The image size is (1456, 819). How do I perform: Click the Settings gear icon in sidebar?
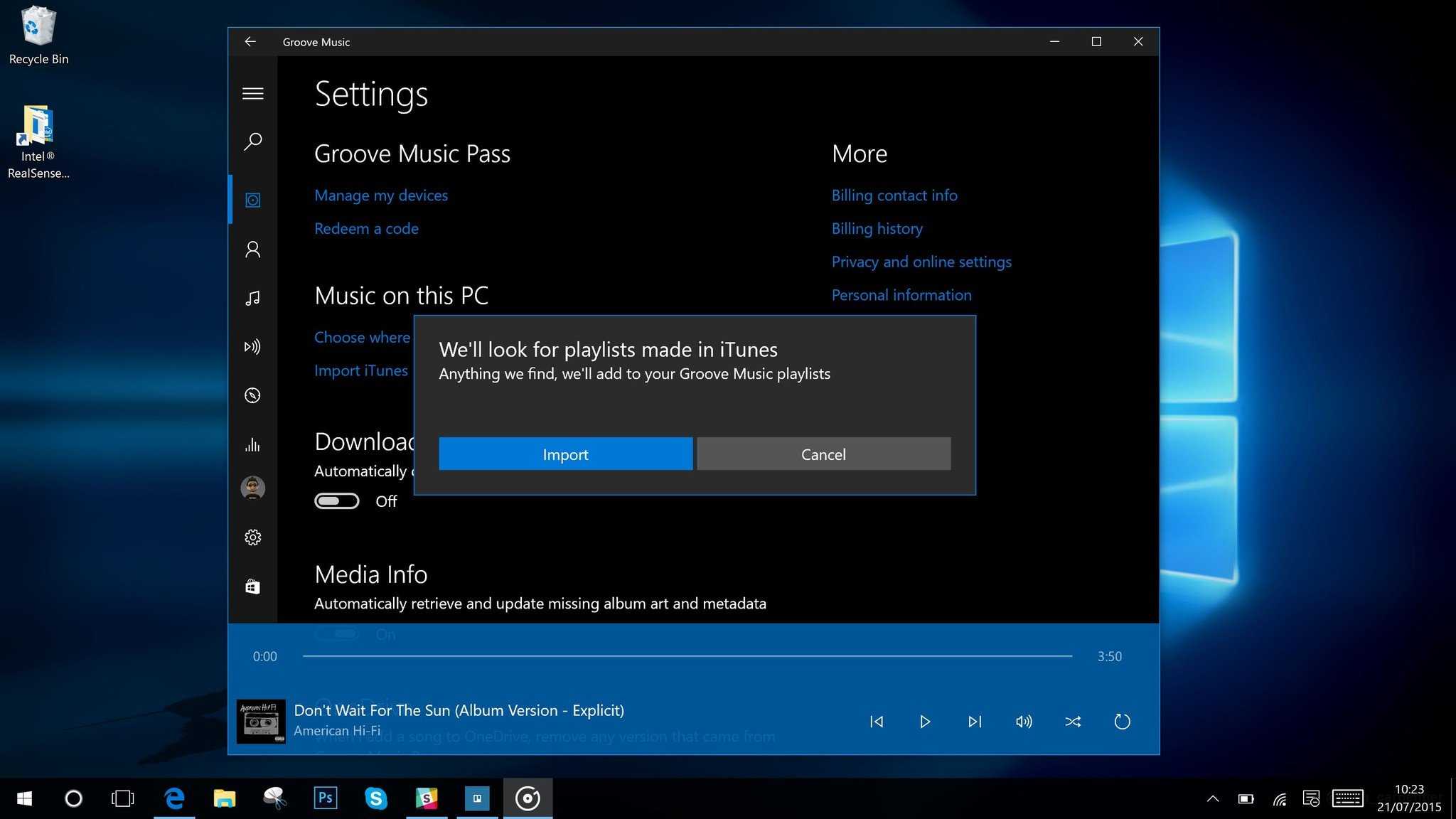point(253,537)
